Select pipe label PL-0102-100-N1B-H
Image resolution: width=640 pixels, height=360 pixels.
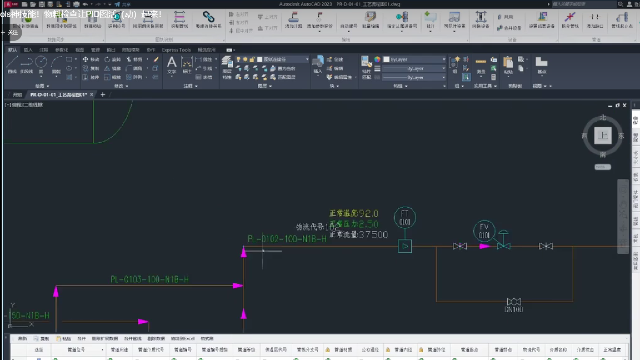pyautogui.click(x=287, y=239)
